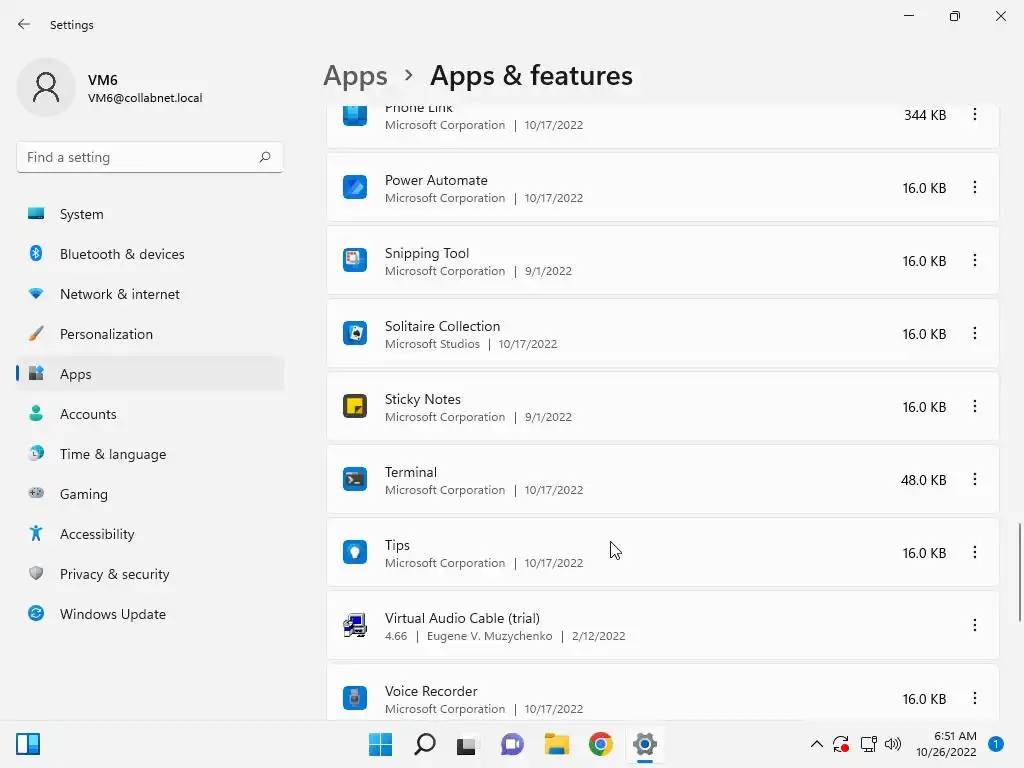Open more options for Power Automate
The image size is (1024, 768).
click(975, 188)
